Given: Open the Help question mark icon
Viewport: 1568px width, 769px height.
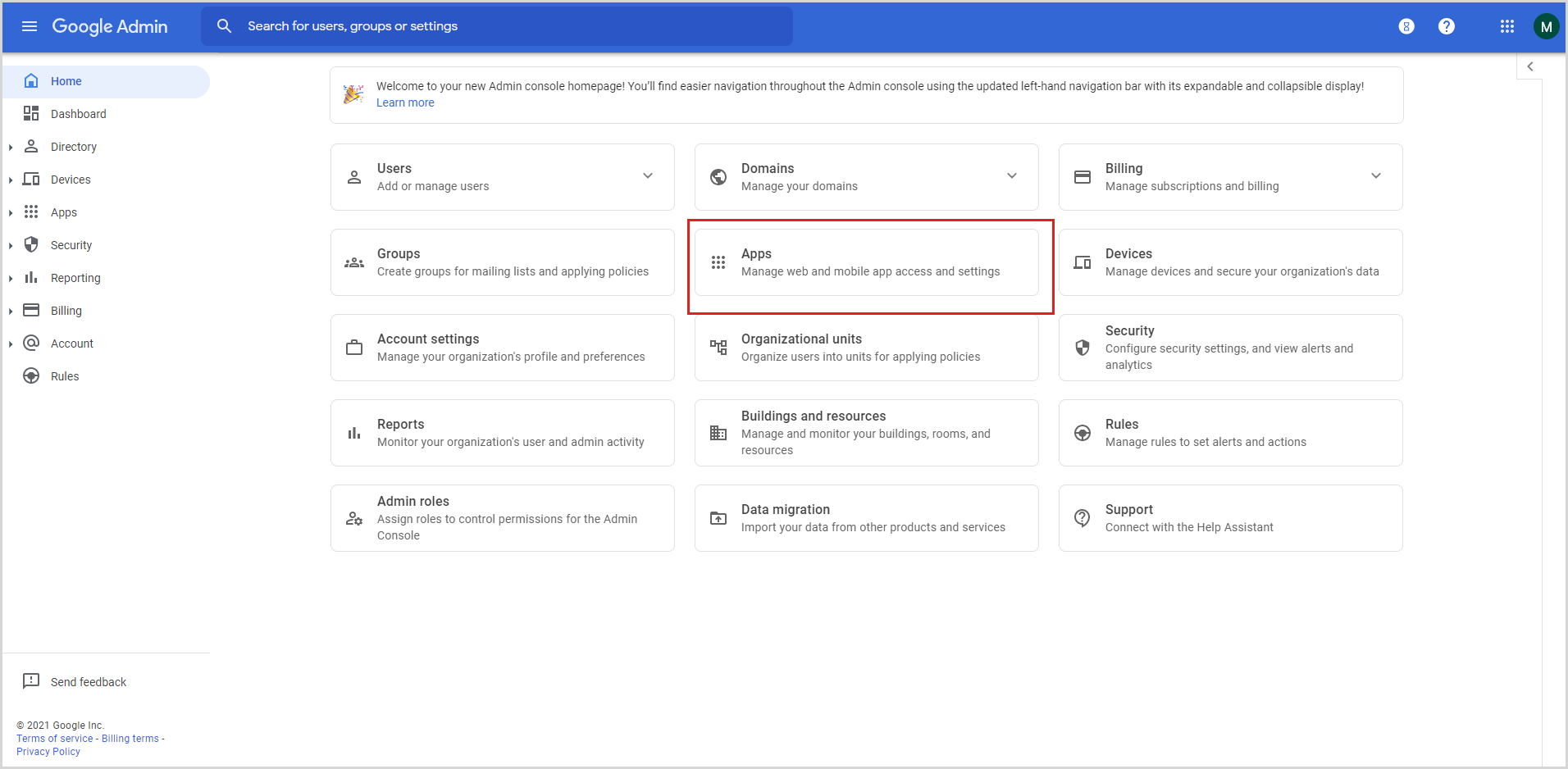Looking at the screenshot, I should tap(1446, 25).
